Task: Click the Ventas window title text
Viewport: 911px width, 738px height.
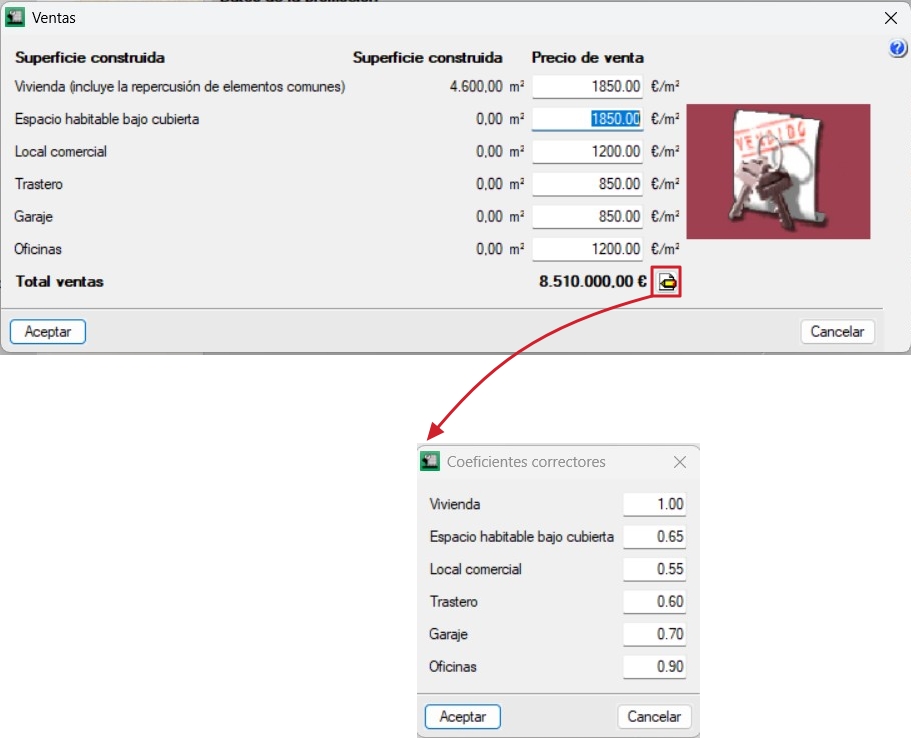Action: tap(53, 18)
